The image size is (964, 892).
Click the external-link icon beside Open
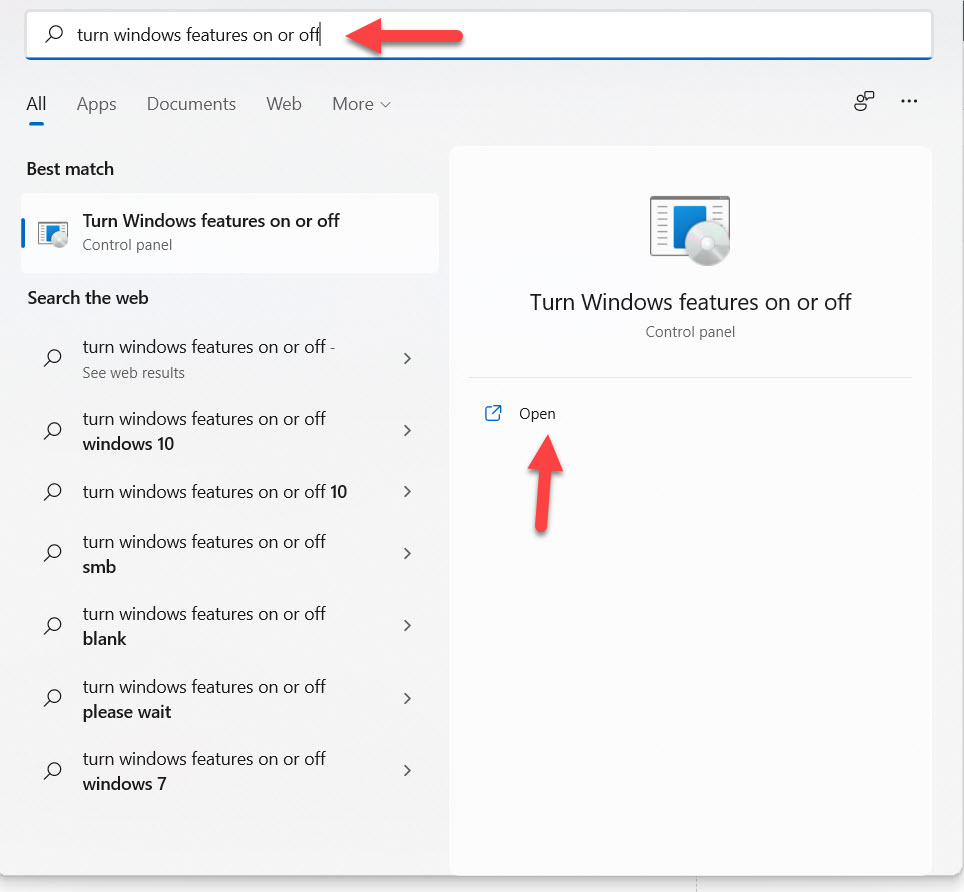[493, 413]
